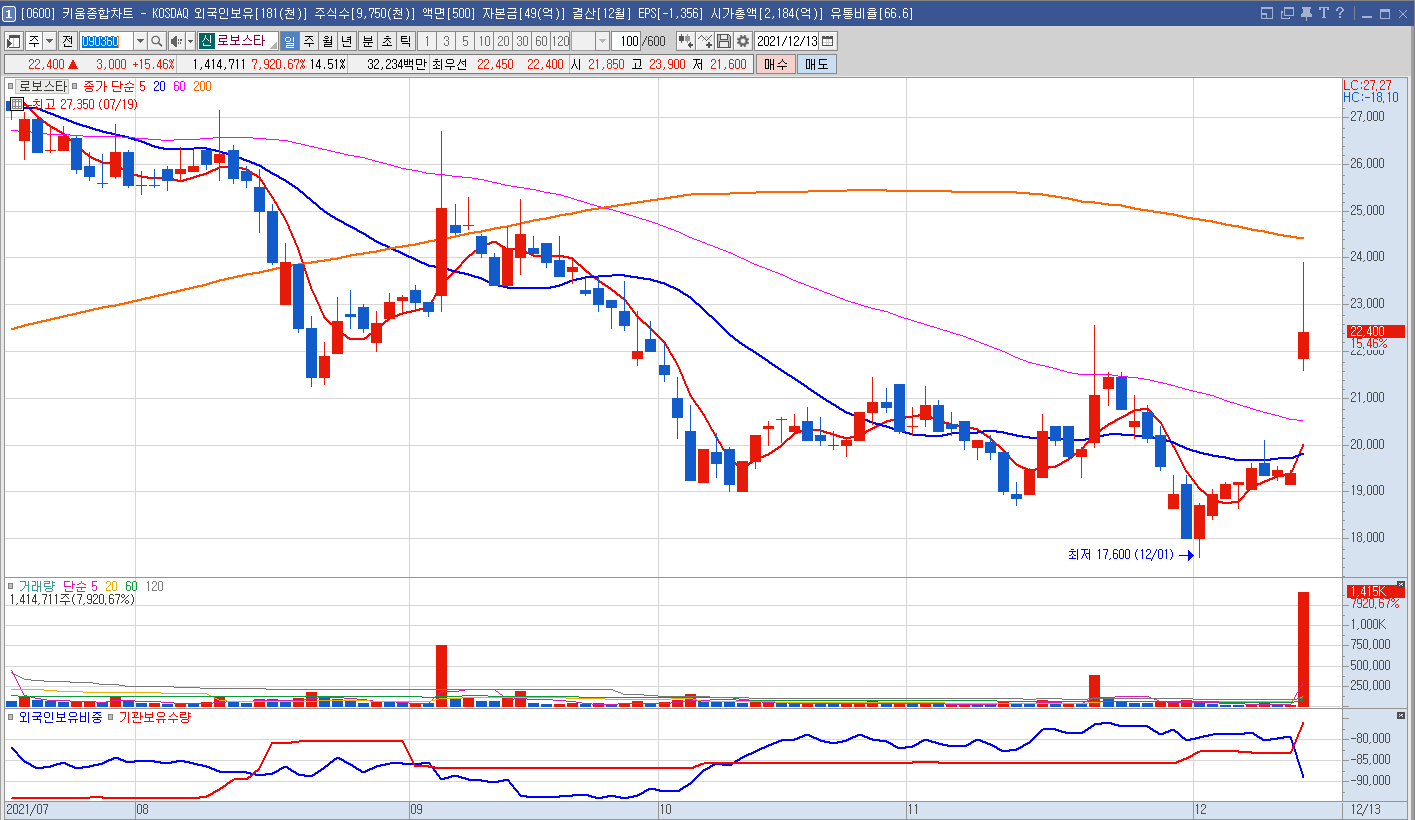1415x820 pixels.
Task: Click the square marker before 기관보유수량 label
Action: (x=111, y=717)
